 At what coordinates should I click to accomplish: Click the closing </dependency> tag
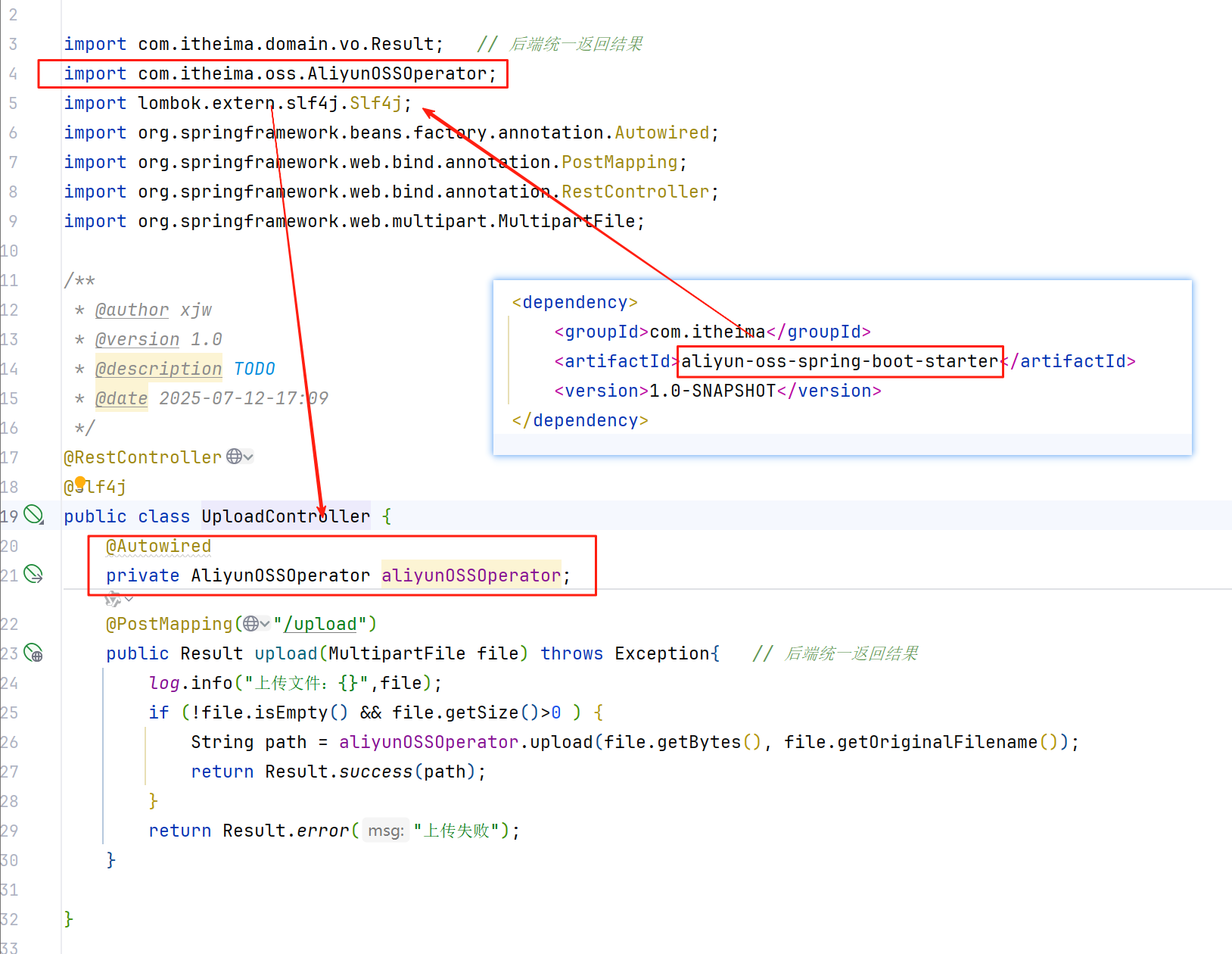(x=580, y=420)
